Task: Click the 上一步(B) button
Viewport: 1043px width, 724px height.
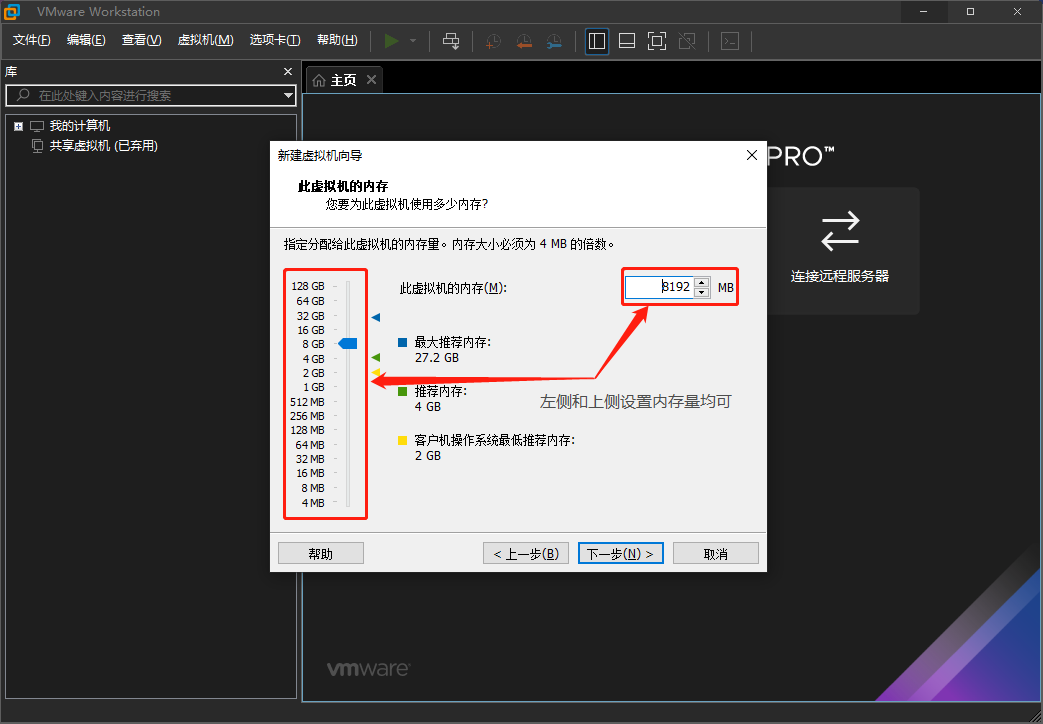Action: pyautogui.click(x=526, y=553)
